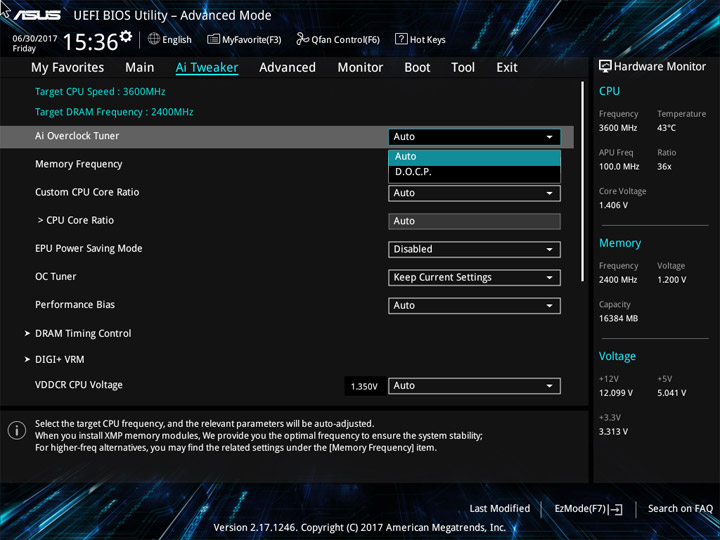This screenshot has height=540, width=720.
Task: Click the settings gear next to the clock
Action: [x=126, y=36]
